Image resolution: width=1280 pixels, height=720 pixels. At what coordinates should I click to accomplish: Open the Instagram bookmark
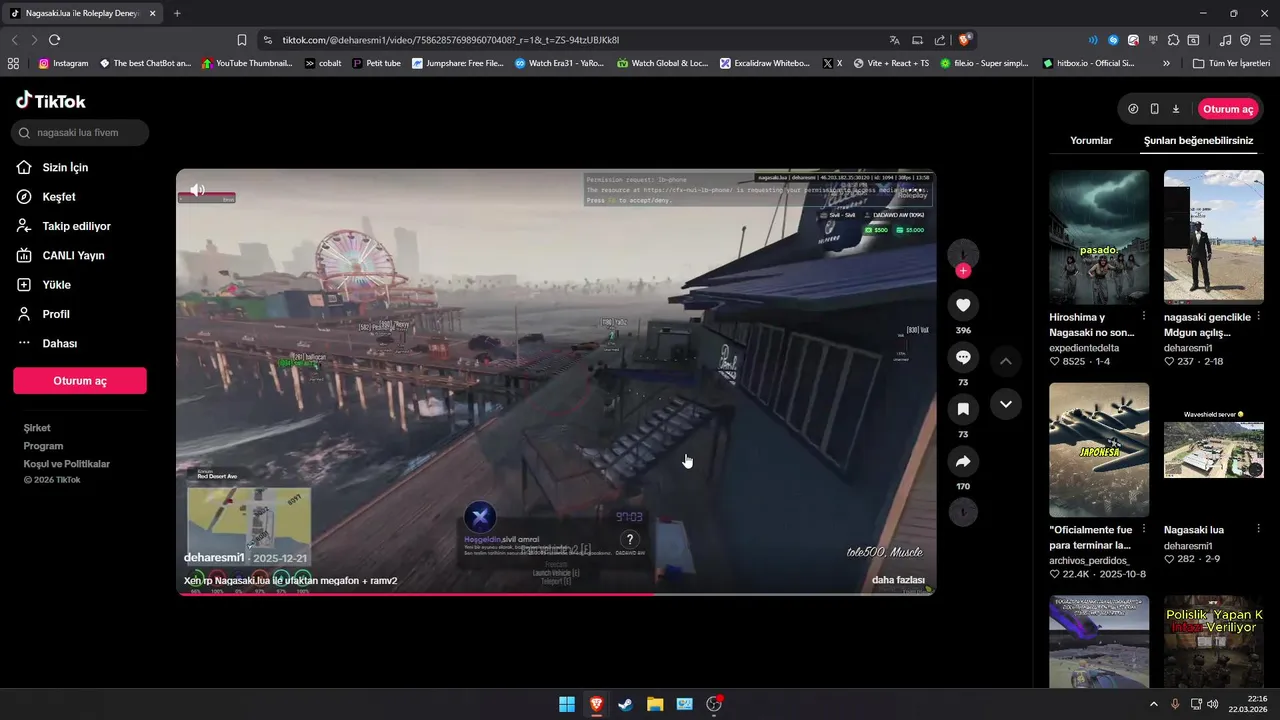point(63,63)
